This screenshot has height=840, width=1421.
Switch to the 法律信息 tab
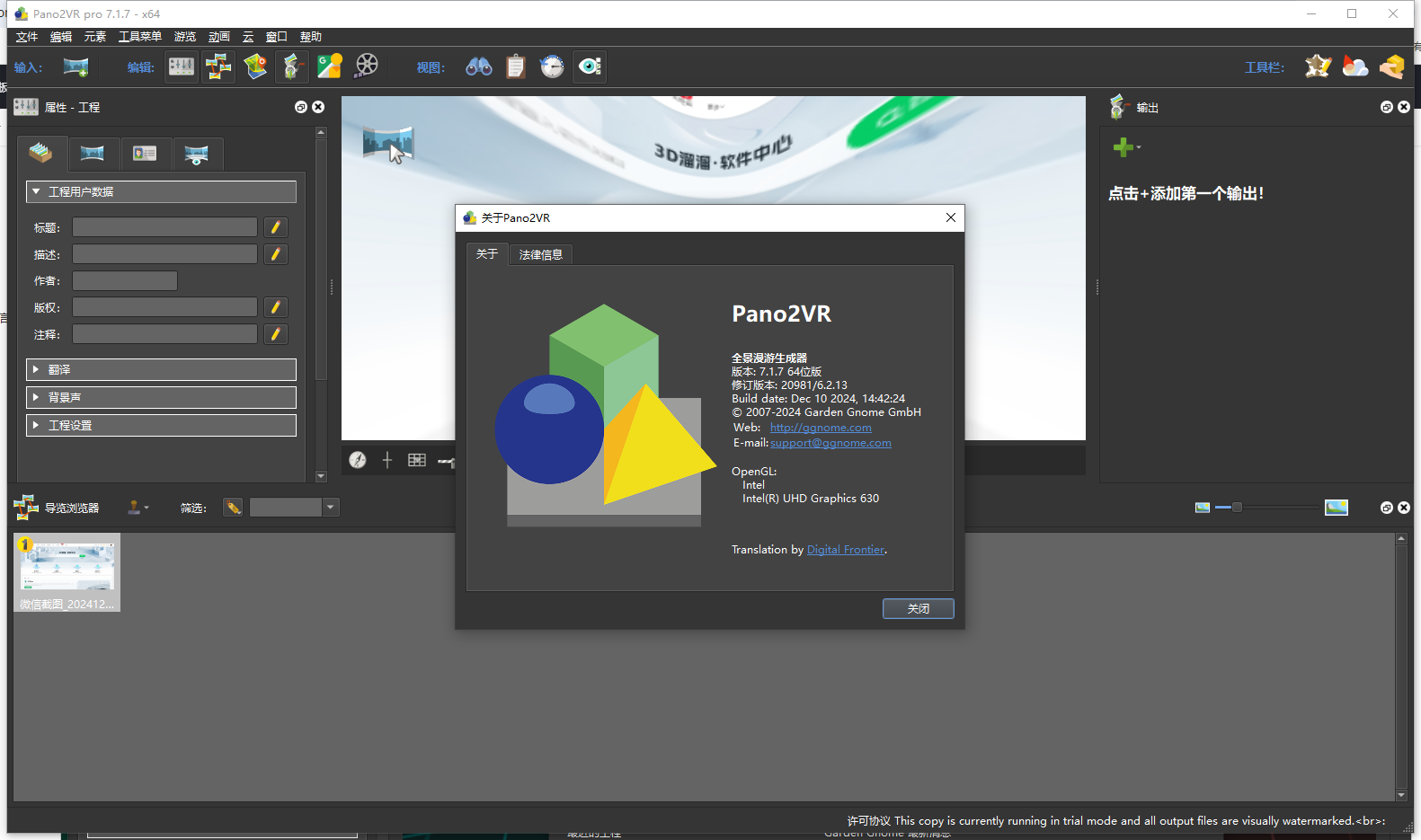pyautogui.click(x=541, y=255)
